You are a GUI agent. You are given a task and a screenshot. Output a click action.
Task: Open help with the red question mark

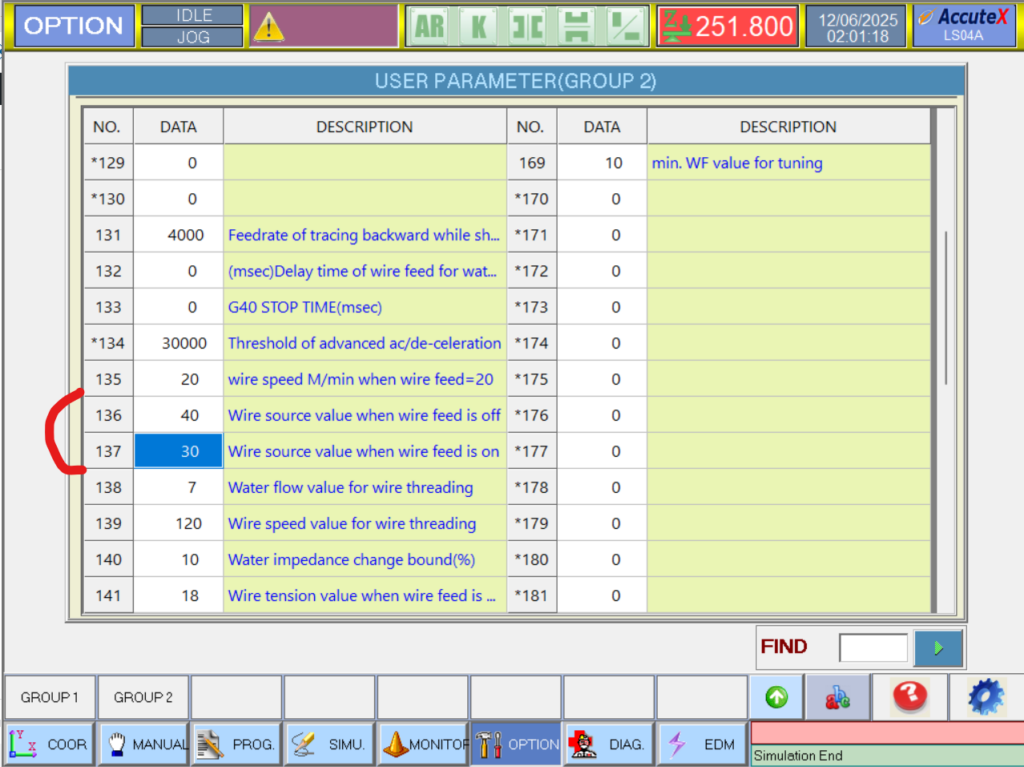point(909,697)
